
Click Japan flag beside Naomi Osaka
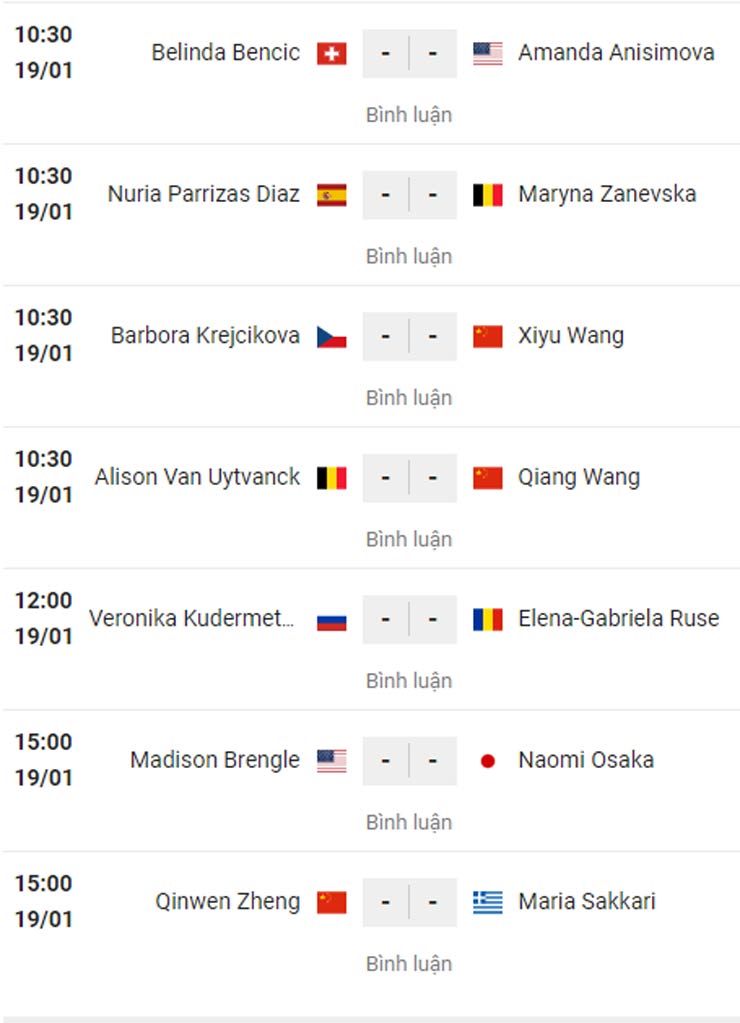[x=488, y=761]
